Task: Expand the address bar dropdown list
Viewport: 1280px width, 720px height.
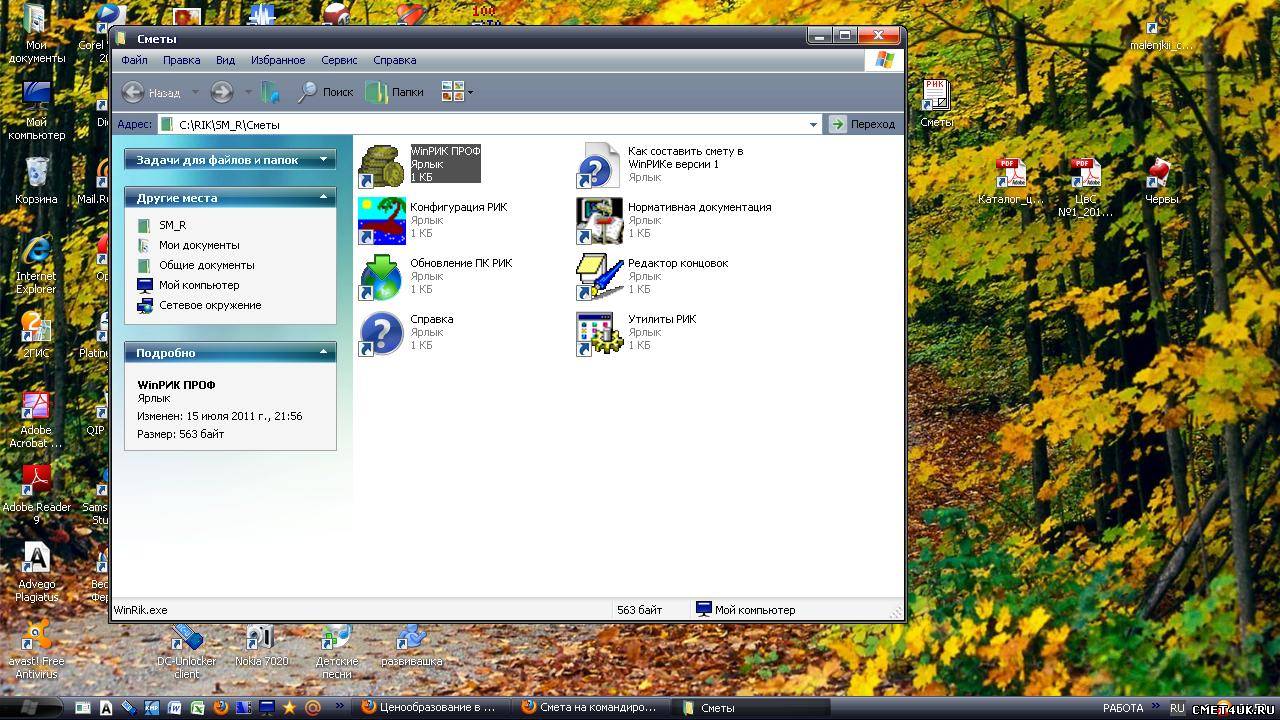Action: (813, 124)
